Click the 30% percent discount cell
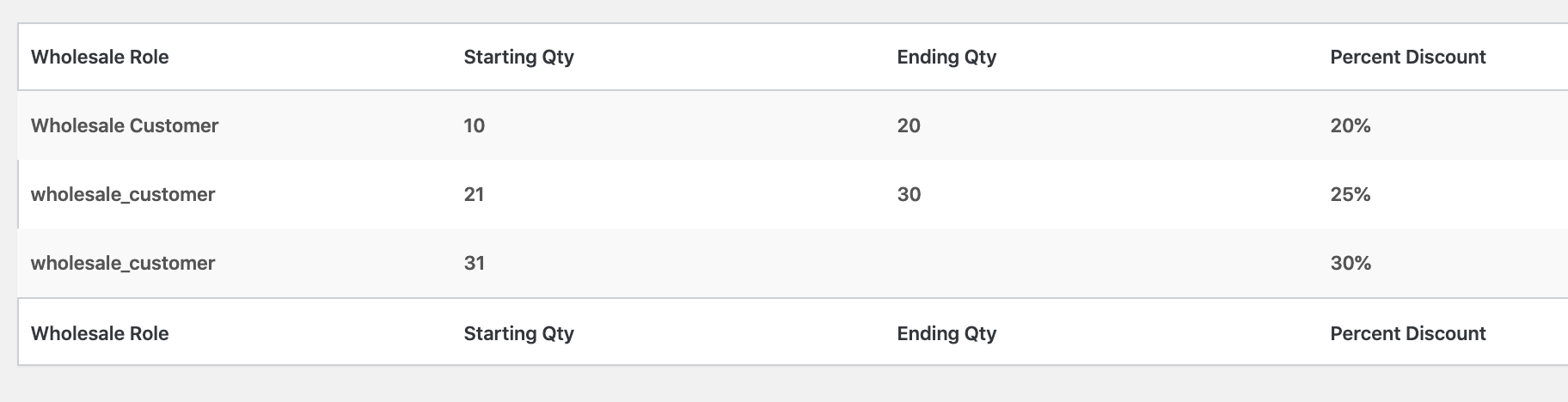This screenshot has height=402, width=1568. [x=1350, y=264]
